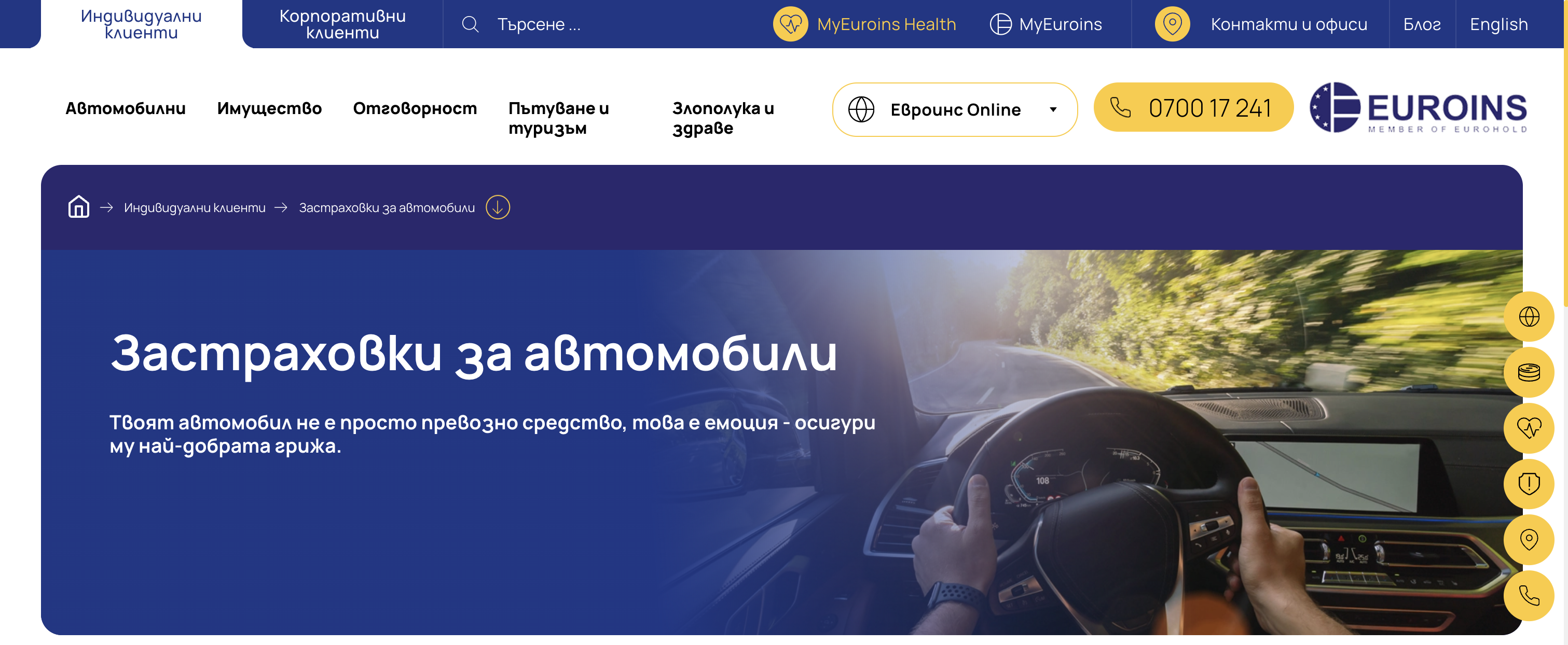Screen dimensions: 1568x645
Task: Click the shield alert side button
Action: point(1529,484)
